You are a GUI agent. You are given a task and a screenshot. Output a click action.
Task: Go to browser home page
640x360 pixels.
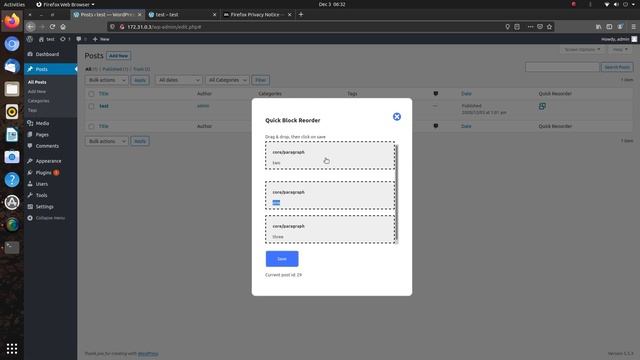[x=63, y=27]
